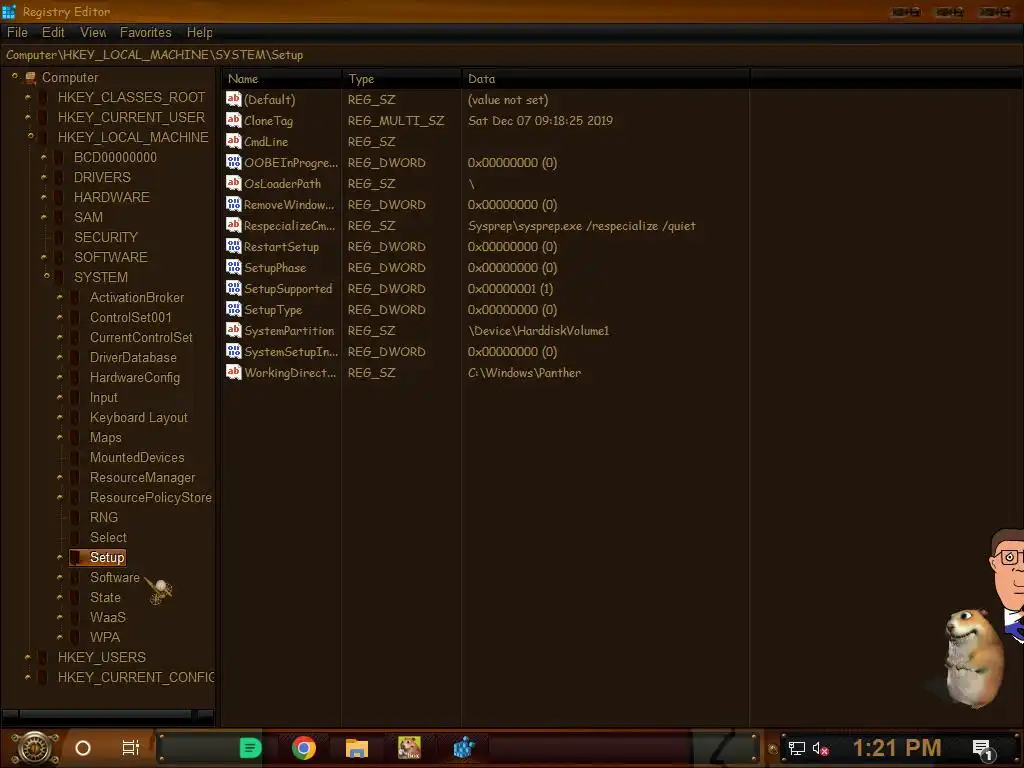This screenshot has height=768, width=1024.
Task: Expand the CurrentControlSet key node
Action: [x=59, y=338]
